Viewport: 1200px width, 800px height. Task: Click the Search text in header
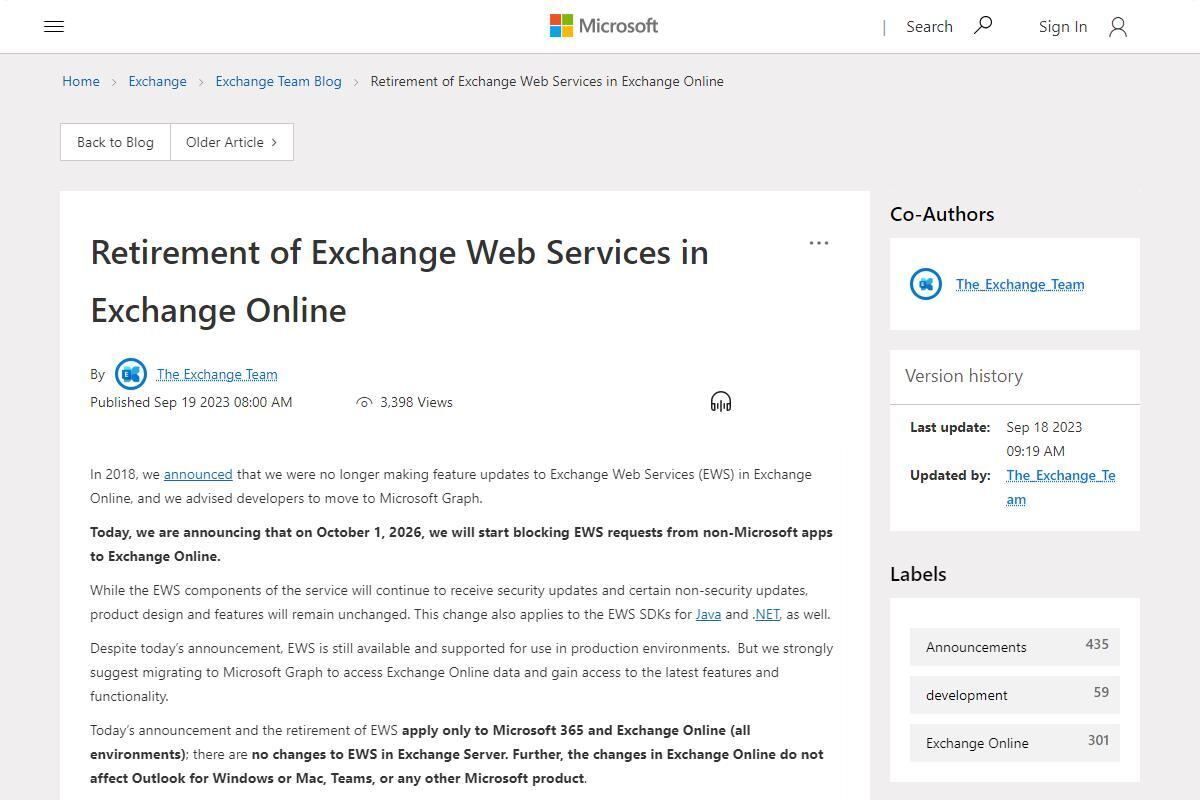click(x=929, y=27)
